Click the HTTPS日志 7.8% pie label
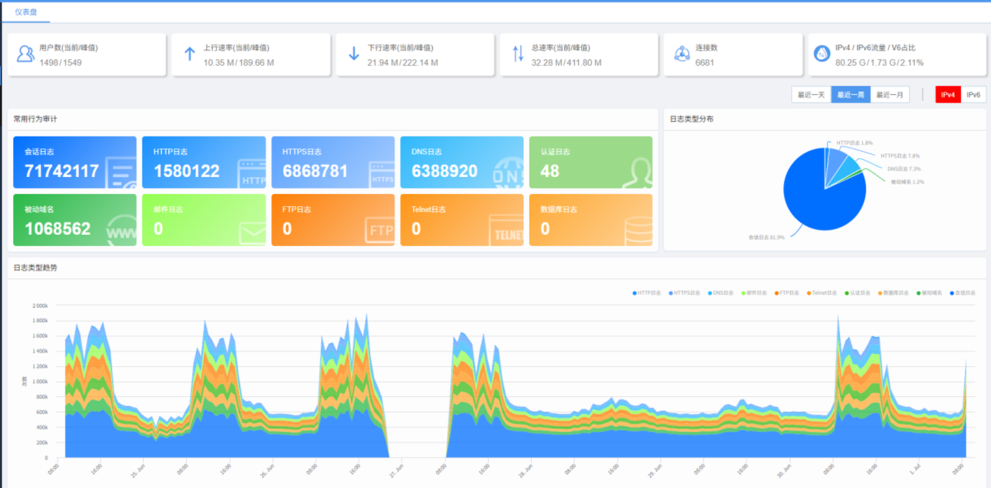This screenshot has height=488, width=991. click(900, 156)
